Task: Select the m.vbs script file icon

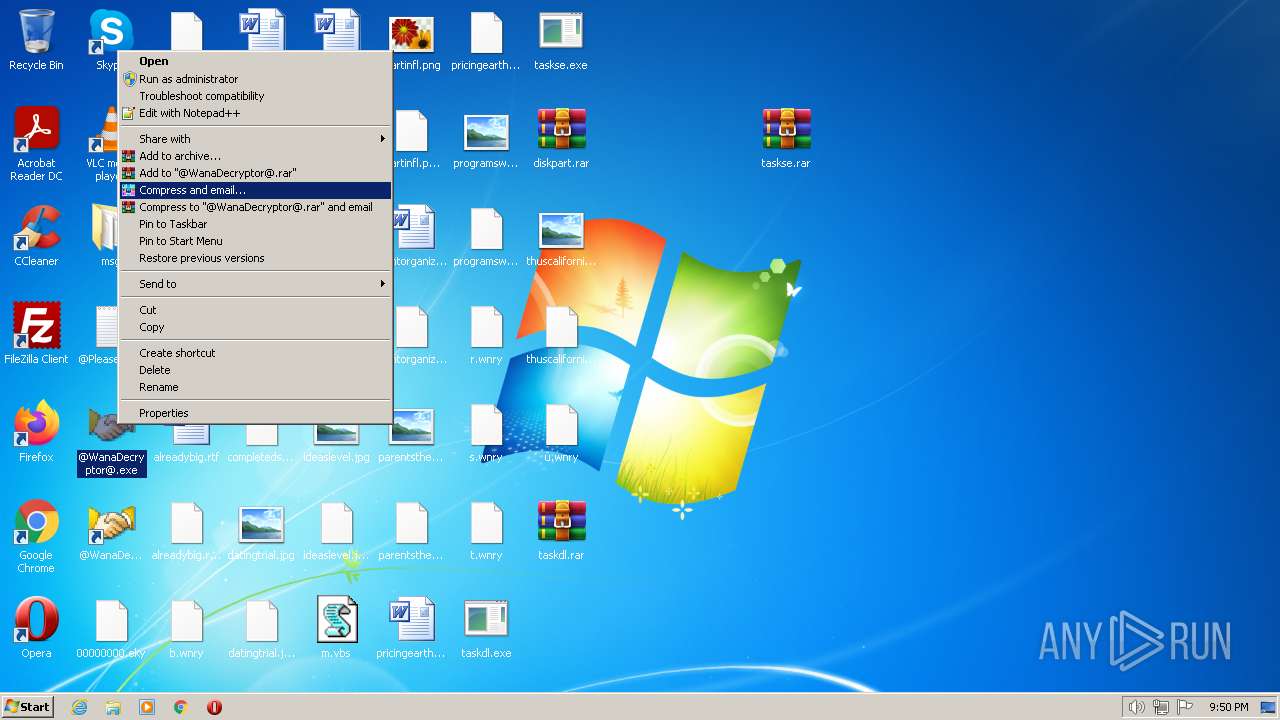Action: [336, 628]
